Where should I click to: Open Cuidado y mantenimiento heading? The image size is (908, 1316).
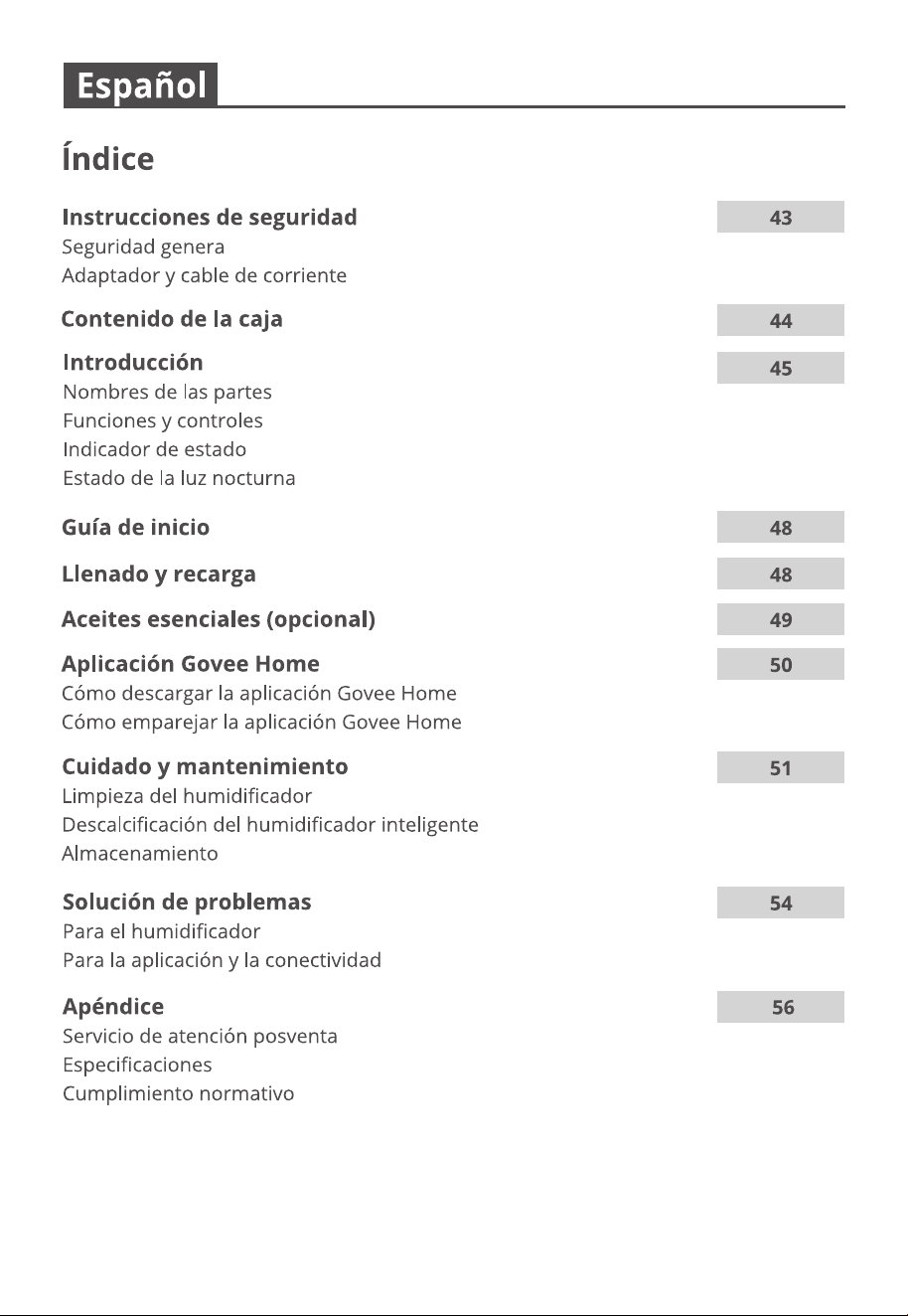coord(205,766)
